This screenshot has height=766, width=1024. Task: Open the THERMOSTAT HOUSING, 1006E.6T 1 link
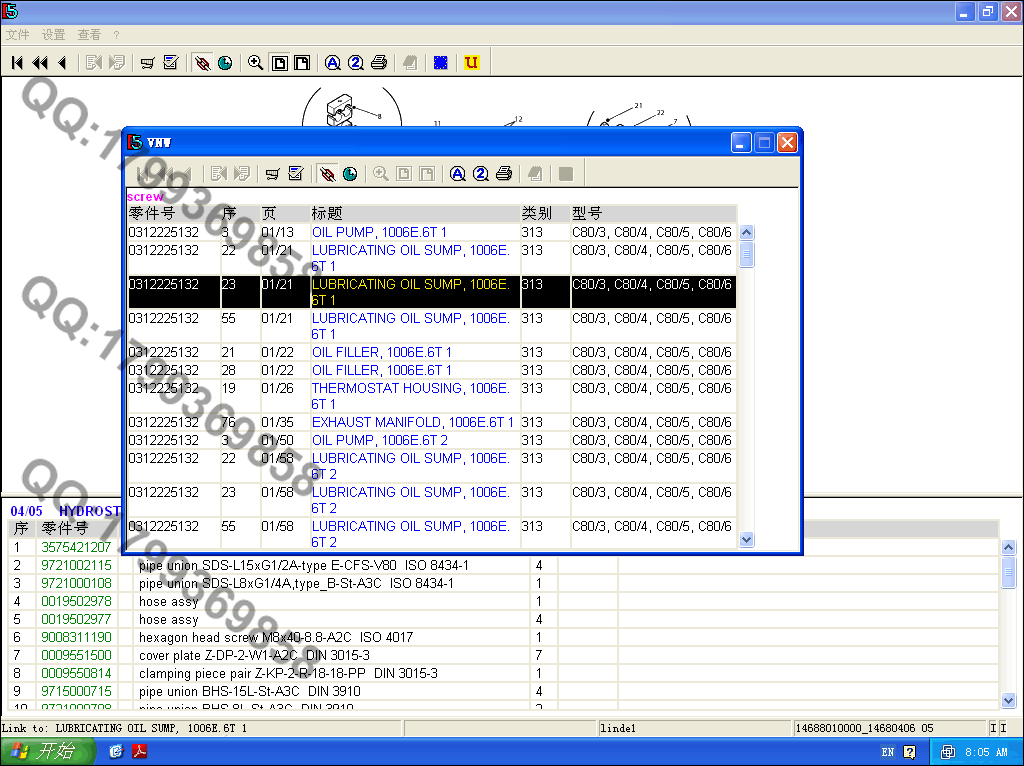click(x=410, y=388)
